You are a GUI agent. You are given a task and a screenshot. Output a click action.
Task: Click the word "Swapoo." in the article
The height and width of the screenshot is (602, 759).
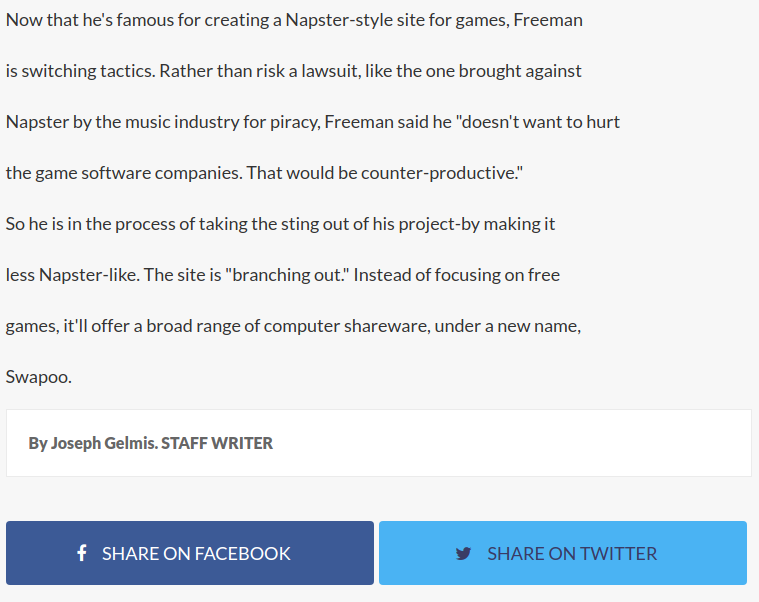tap(39, 377)
